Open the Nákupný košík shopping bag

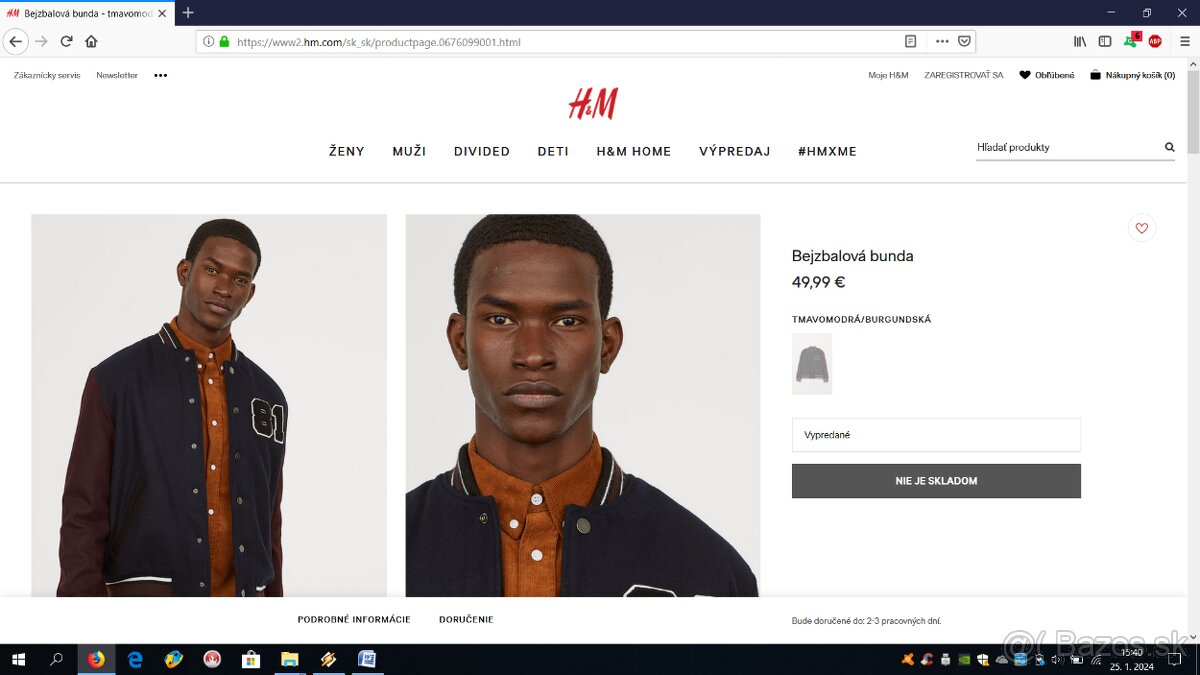(x=1132, y=75)
